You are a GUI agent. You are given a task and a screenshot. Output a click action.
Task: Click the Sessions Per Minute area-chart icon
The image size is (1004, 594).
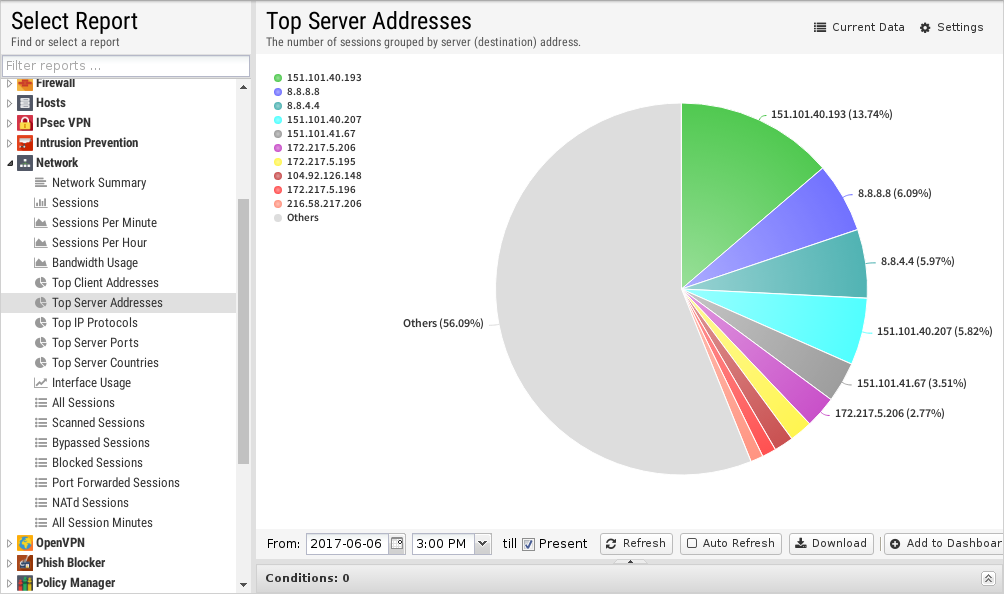[40, 223]
